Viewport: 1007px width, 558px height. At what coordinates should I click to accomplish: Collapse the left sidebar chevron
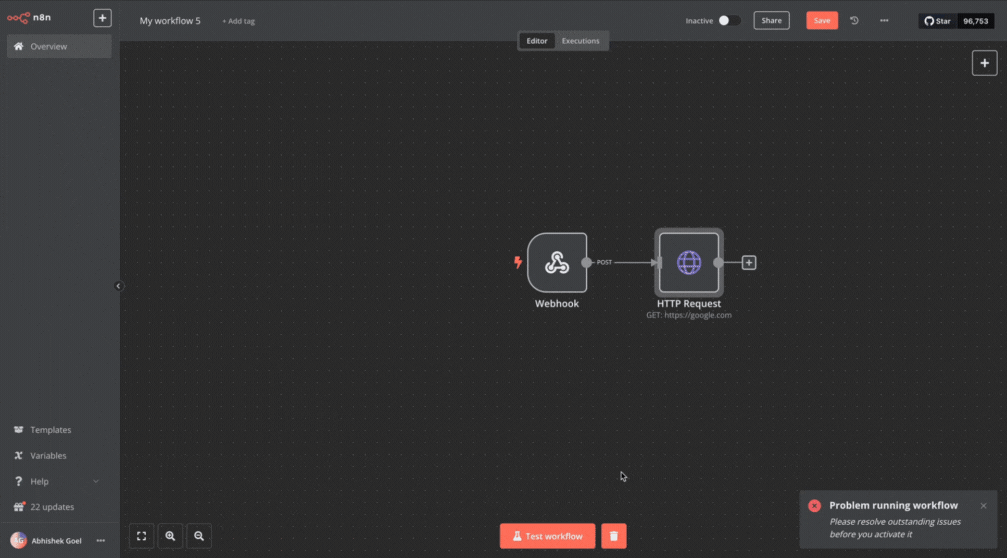tap(118, 286)
